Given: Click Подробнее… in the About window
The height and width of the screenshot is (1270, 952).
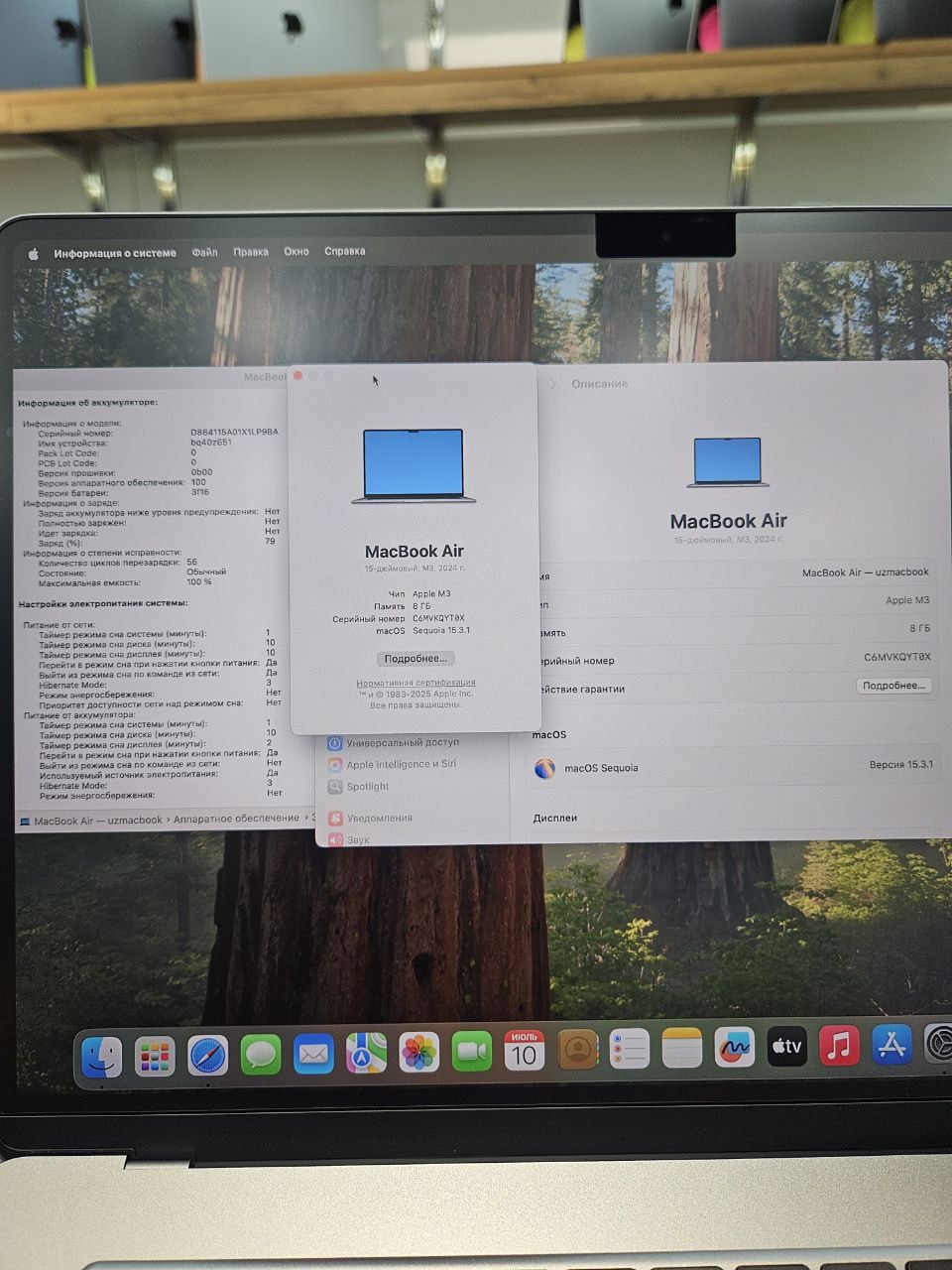Looking at the screenshot, I should pos(416,659).
